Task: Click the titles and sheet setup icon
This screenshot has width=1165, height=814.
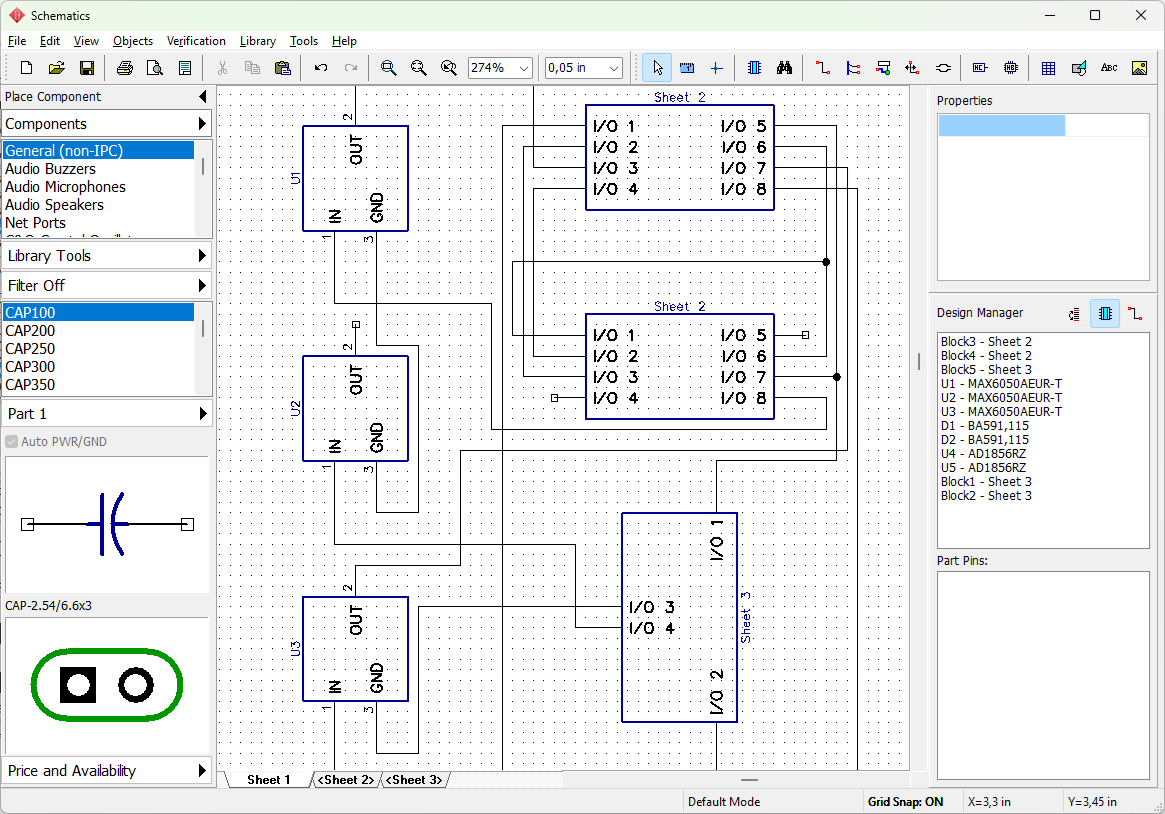Action: (x=185, y=68)
